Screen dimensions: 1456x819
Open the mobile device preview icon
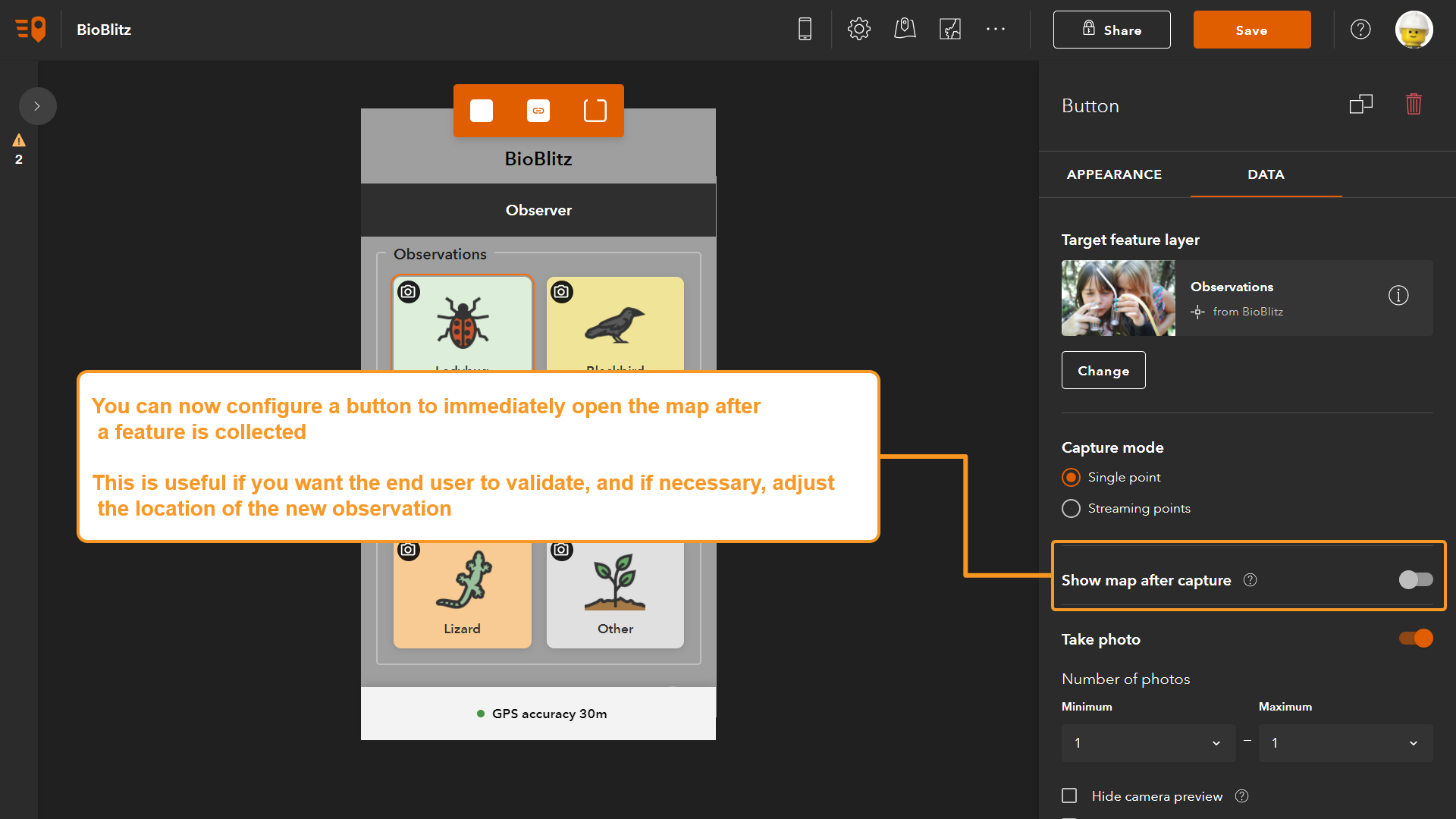[x=805, y=29]
